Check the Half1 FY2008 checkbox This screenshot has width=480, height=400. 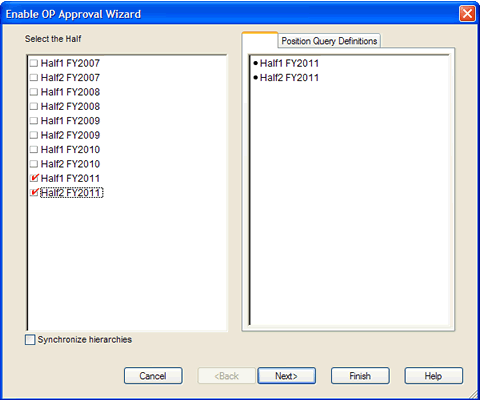(34, 92)
